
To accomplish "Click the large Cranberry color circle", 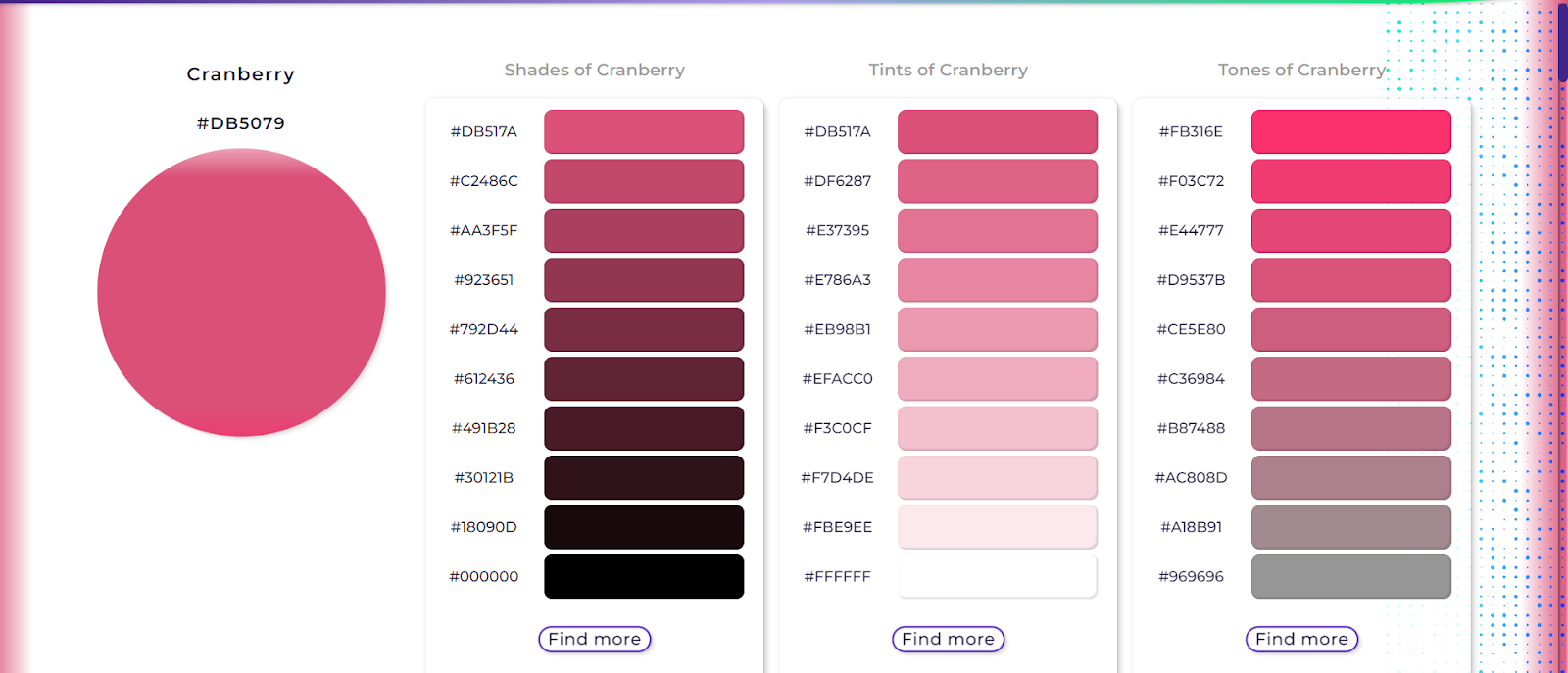I will (x=241, y=292).
